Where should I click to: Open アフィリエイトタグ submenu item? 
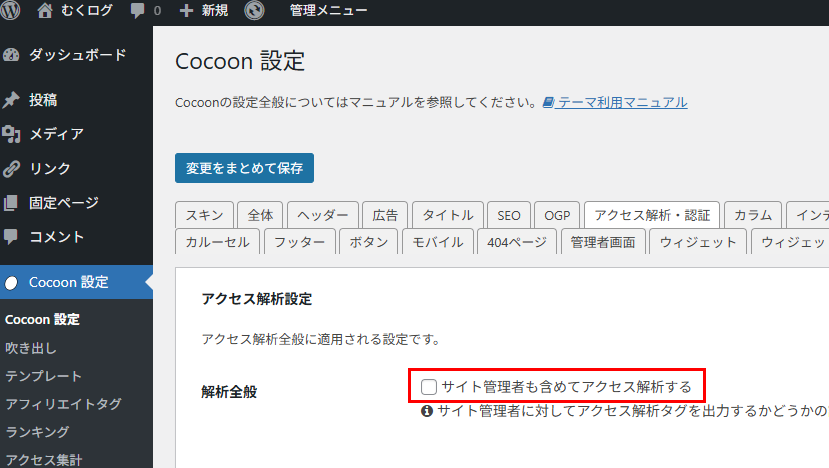point(63,404)
